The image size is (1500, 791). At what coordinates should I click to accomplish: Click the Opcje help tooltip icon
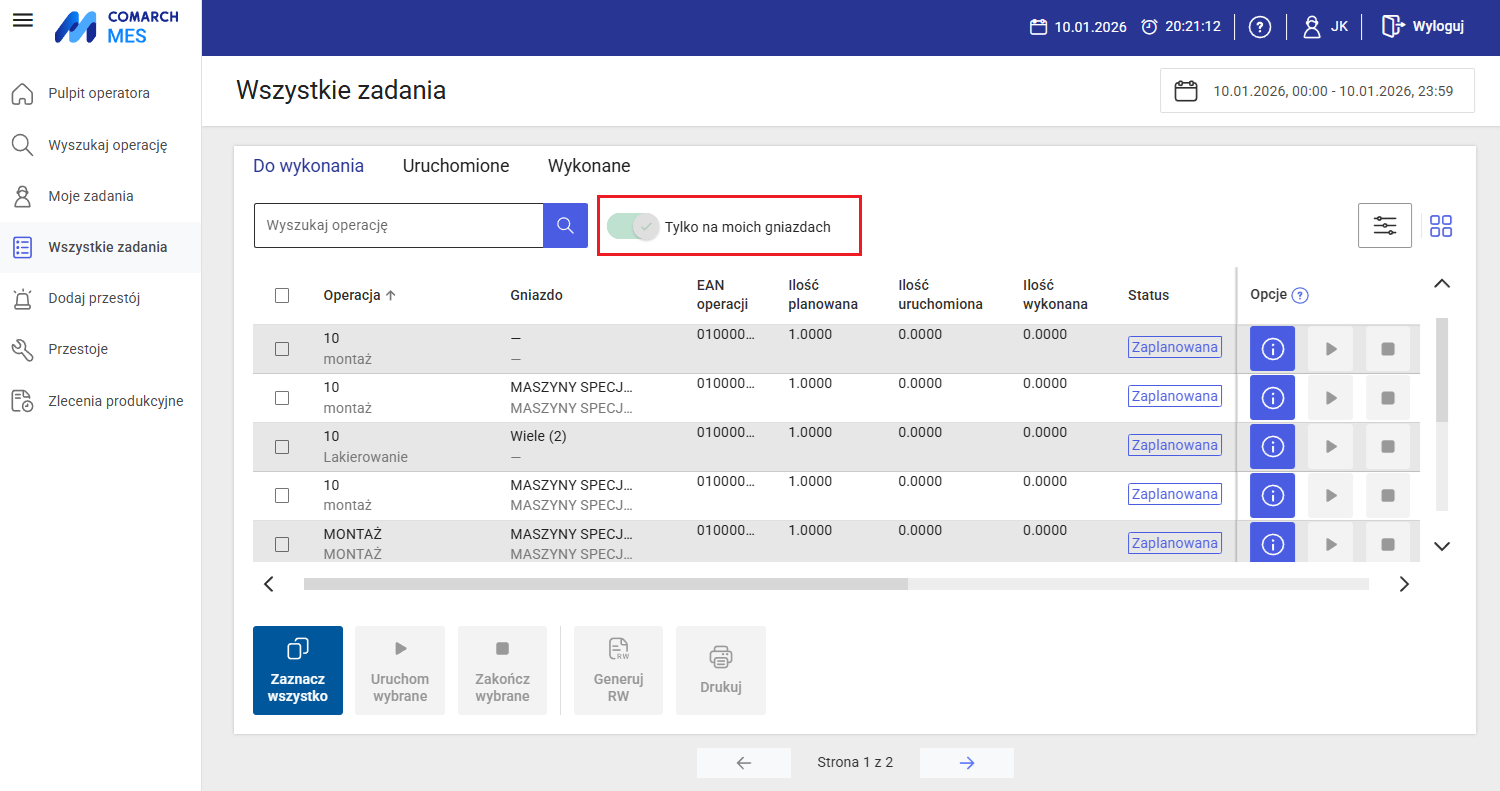point(1300,295)
